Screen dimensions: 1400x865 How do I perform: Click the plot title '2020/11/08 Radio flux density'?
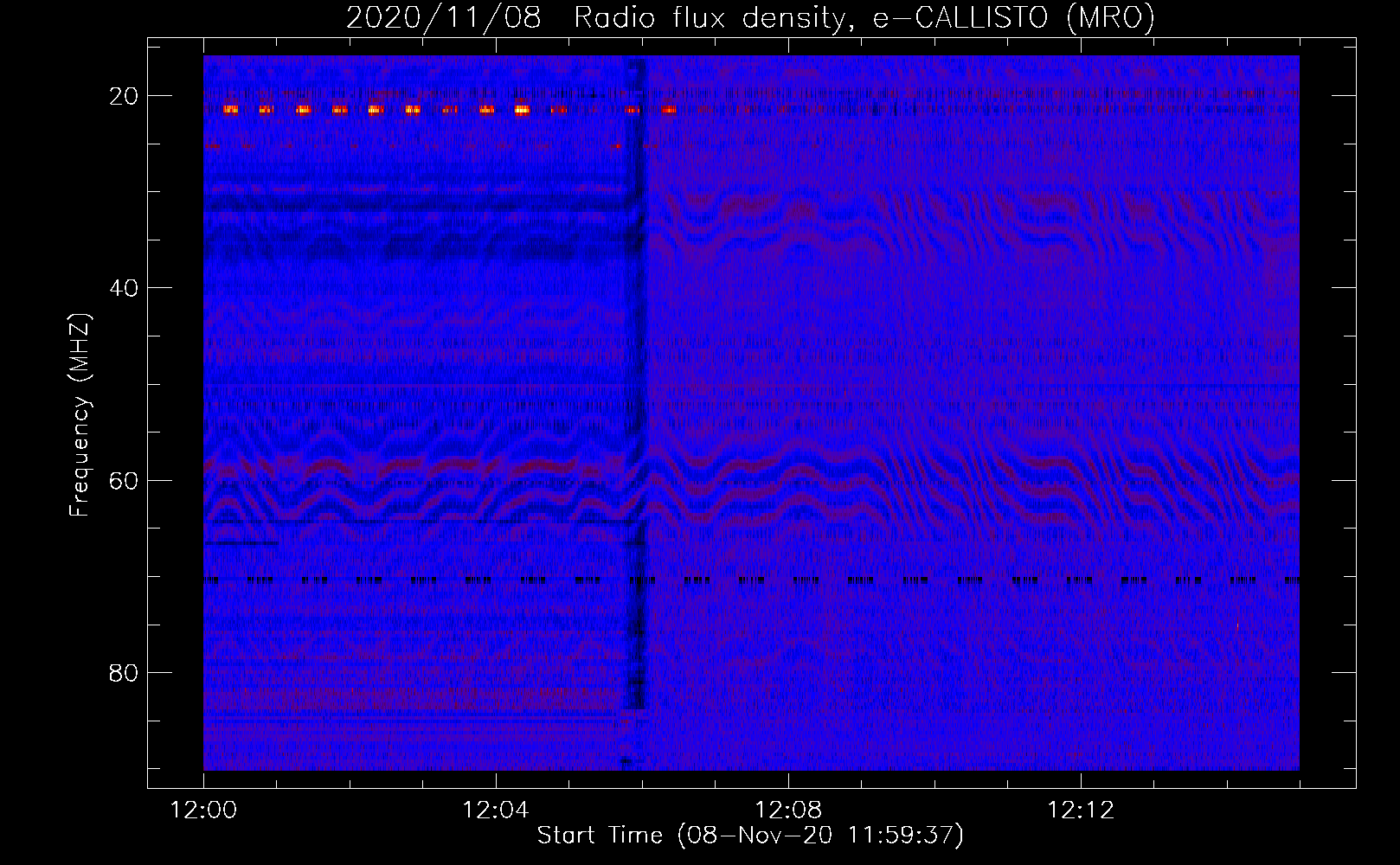pos(750,17)
